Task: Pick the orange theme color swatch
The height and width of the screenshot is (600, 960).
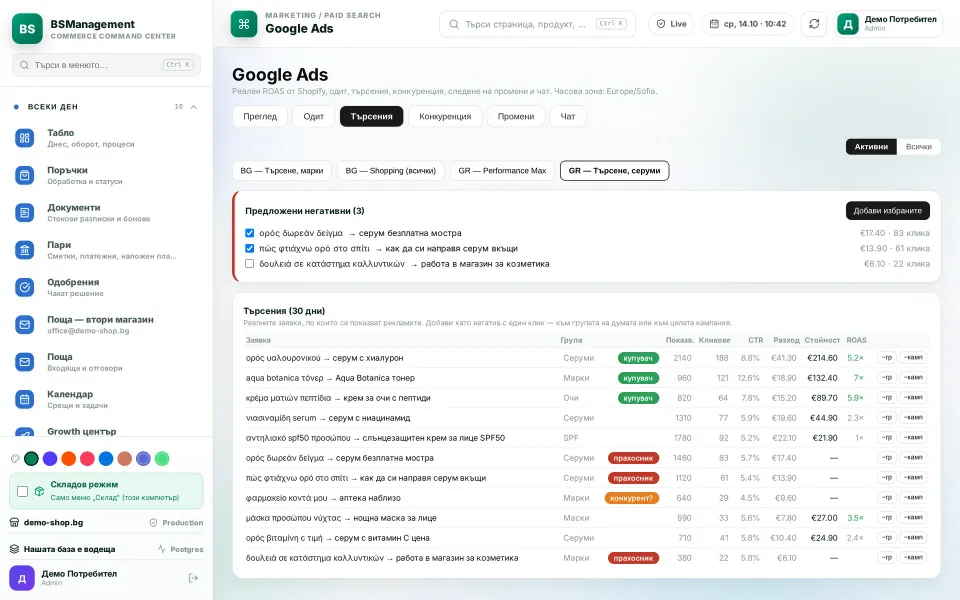Action: pyautogui.click(x=69, y=459)
